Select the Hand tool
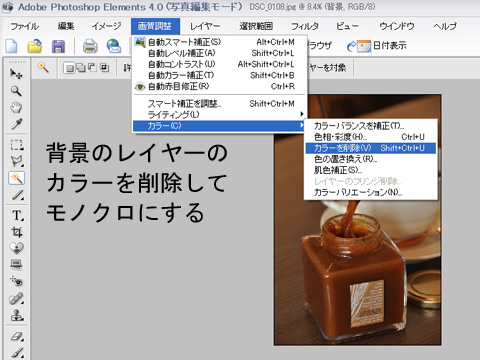Image resolution: width=480 pixels, height=360 pixels. (x=16, y=107)
